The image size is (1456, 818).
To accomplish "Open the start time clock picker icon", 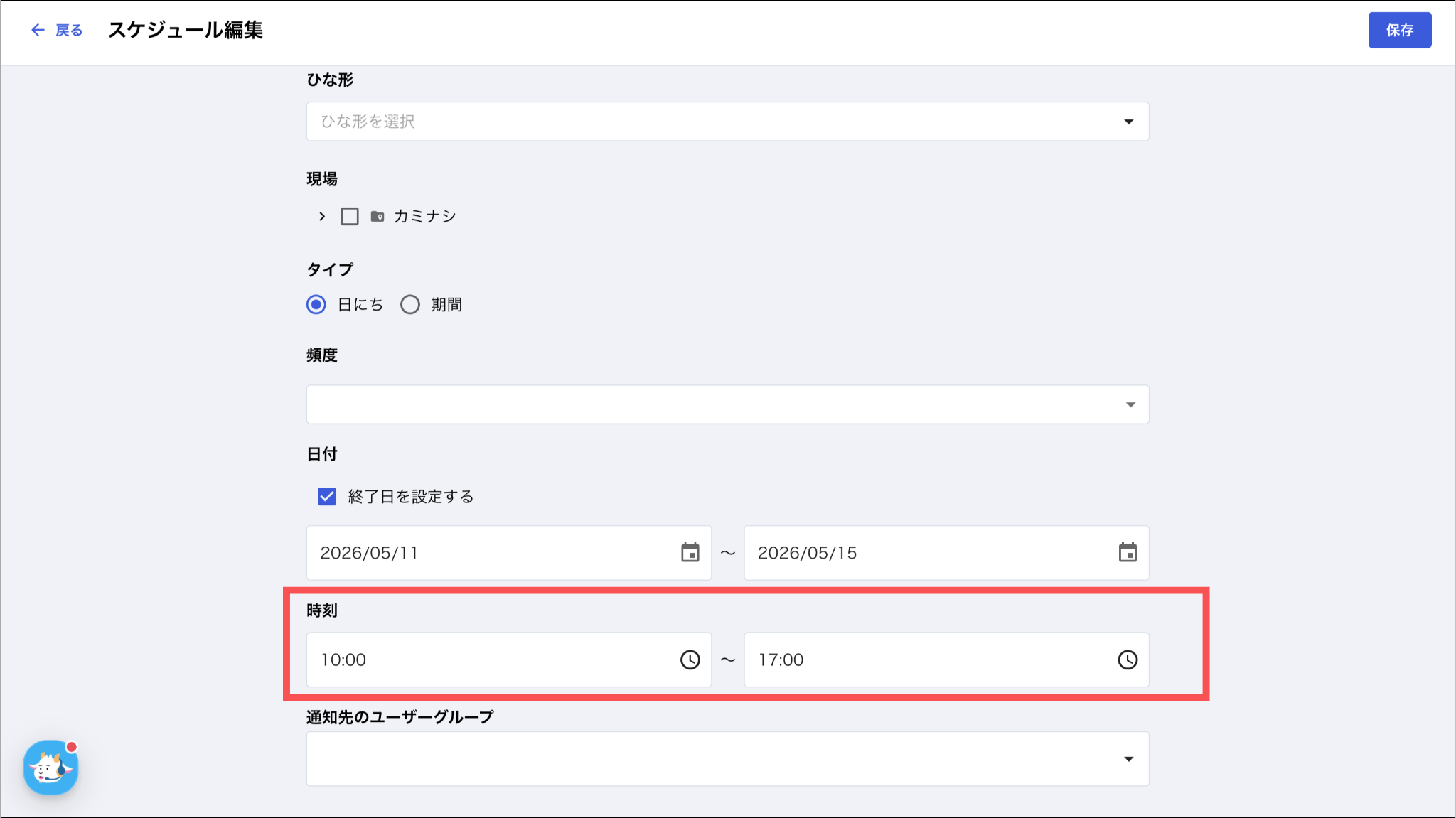I will 690,660.
